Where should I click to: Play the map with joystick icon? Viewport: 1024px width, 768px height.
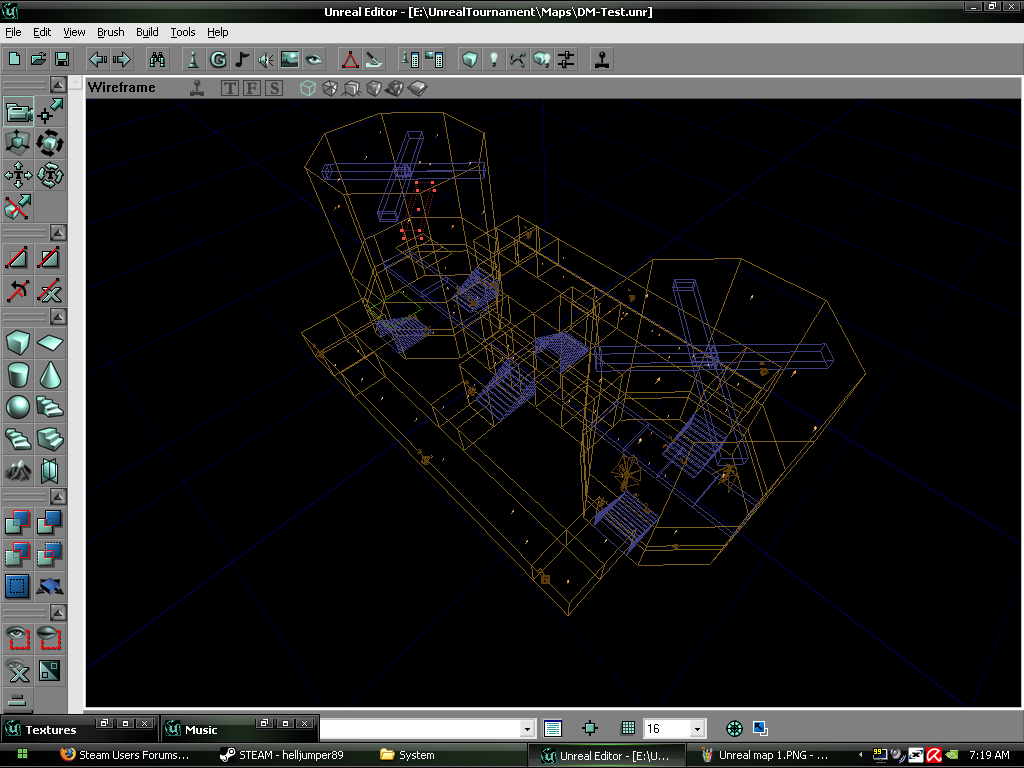602,59
